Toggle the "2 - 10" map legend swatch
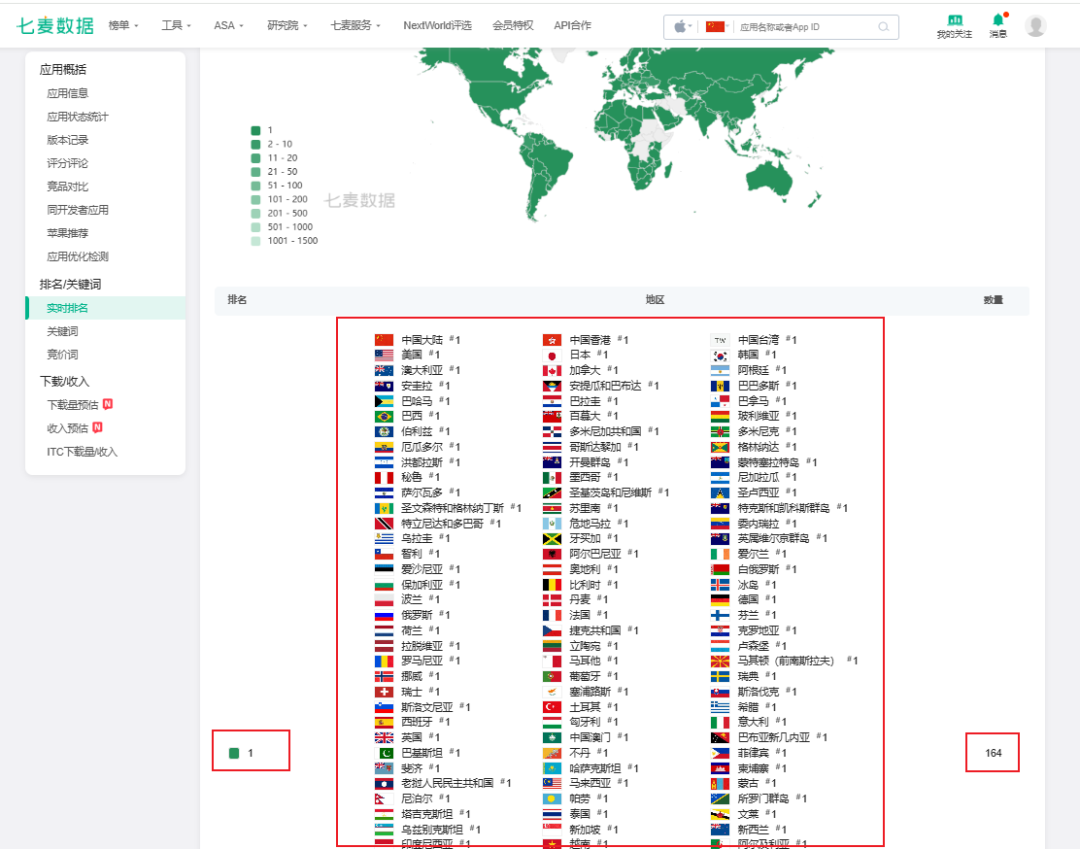This screenshot has height=849, width=1080. 256,144
